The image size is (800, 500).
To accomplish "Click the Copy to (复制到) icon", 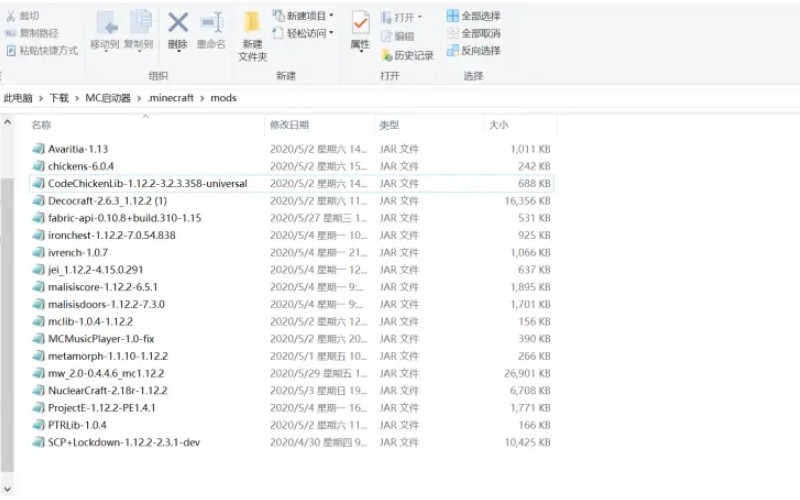I will [139, 30].
